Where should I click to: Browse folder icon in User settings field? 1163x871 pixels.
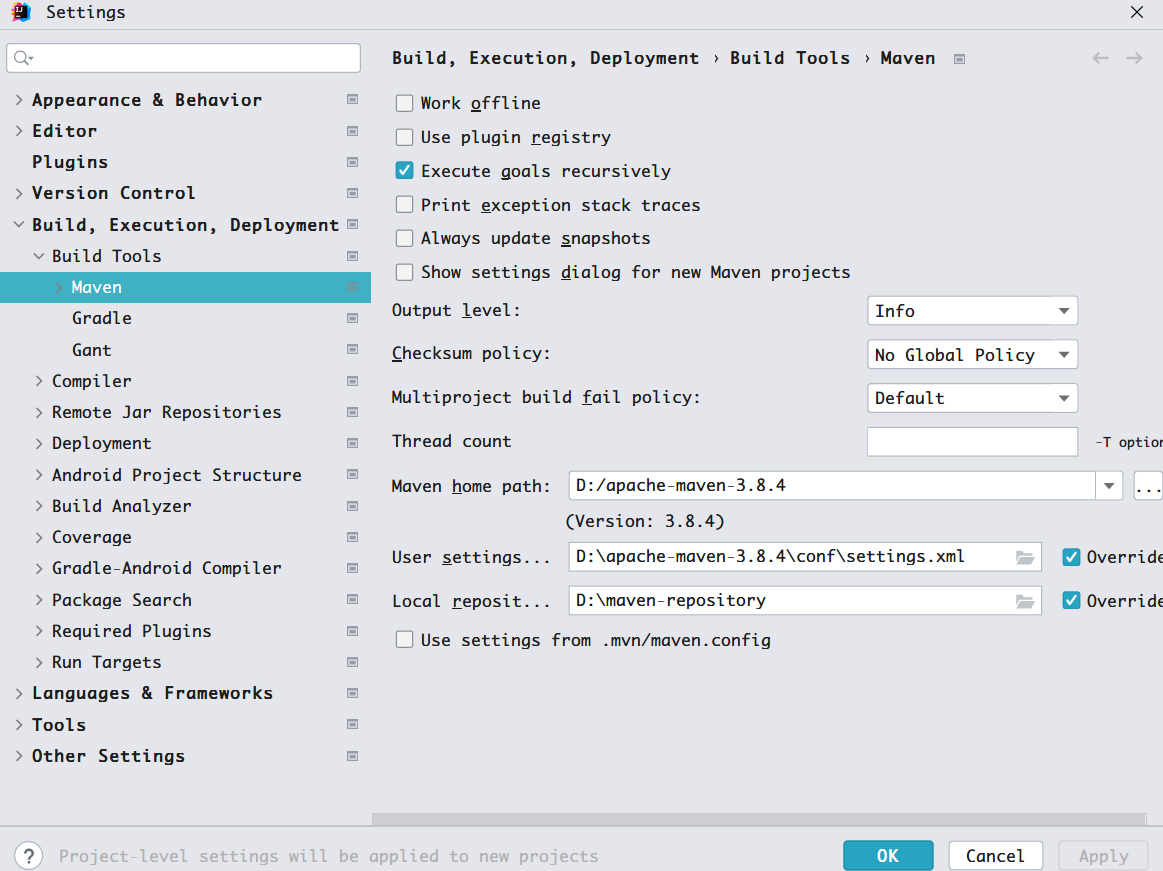tap(1025, 557)
